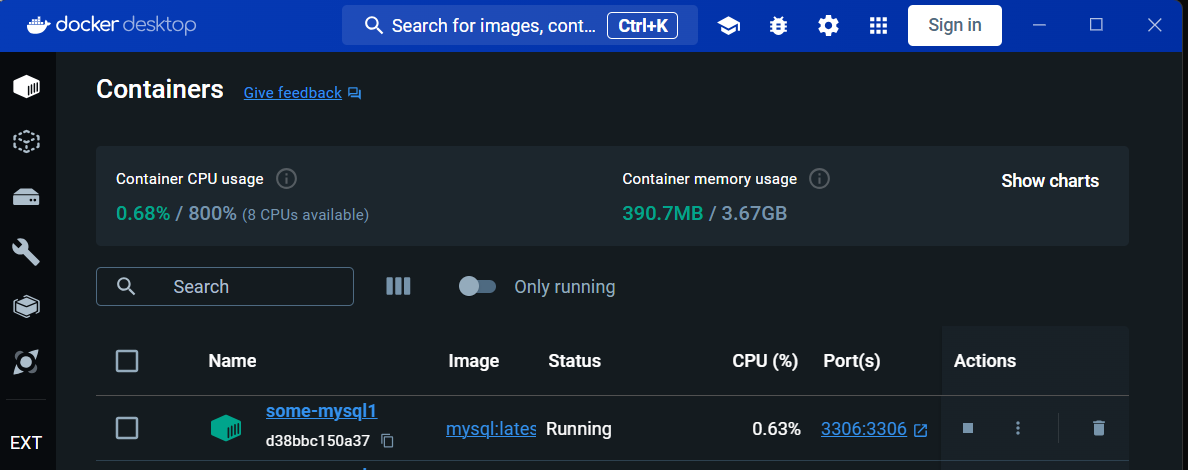Open the Containers view in sidebar
Image resolution: width=1188 pixels, height=470 pixels.
(x=27, y=86)
